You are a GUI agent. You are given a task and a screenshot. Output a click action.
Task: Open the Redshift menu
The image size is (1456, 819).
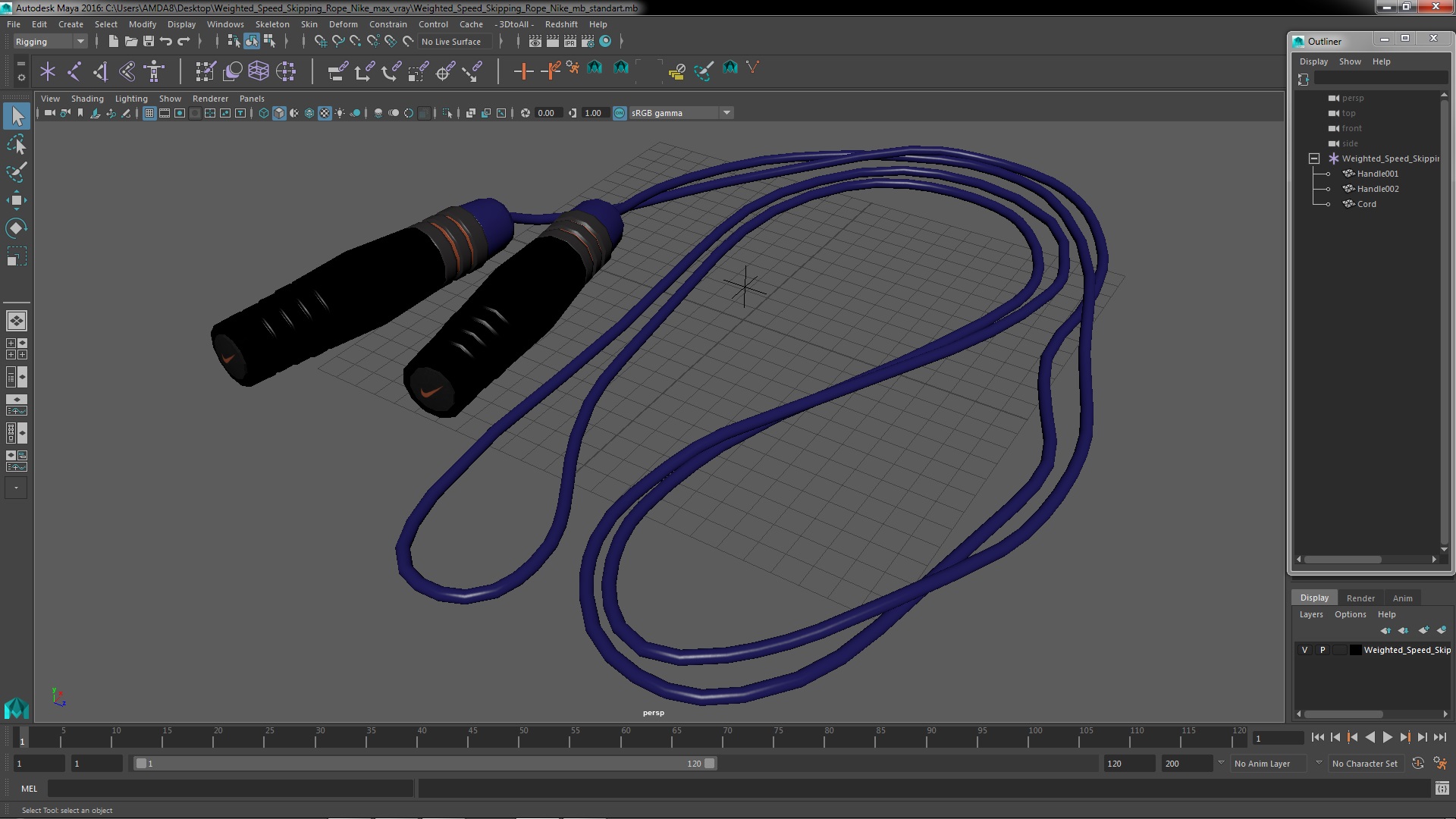pyautogui.click(x=561, y=24)
